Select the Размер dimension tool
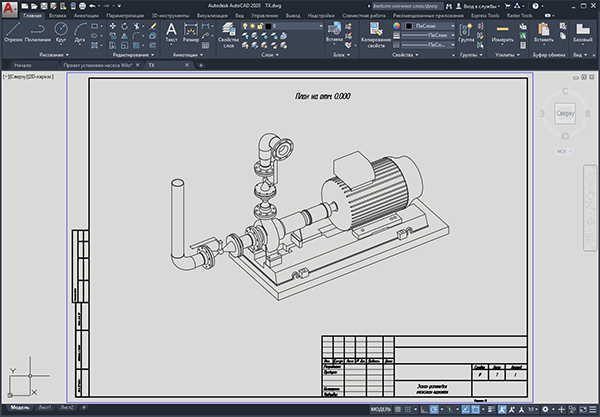The image size is (600, 417). tap(191, 32)
